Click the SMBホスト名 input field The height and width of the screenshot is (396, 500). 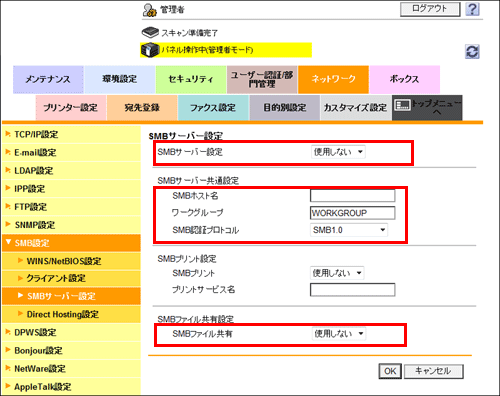353,195
